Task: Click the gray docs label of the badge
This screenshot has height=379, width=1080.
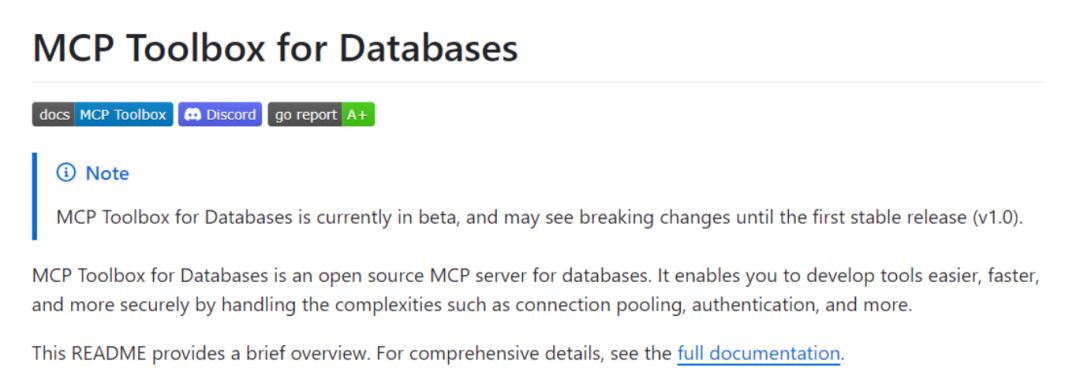Action: [52, 114]
